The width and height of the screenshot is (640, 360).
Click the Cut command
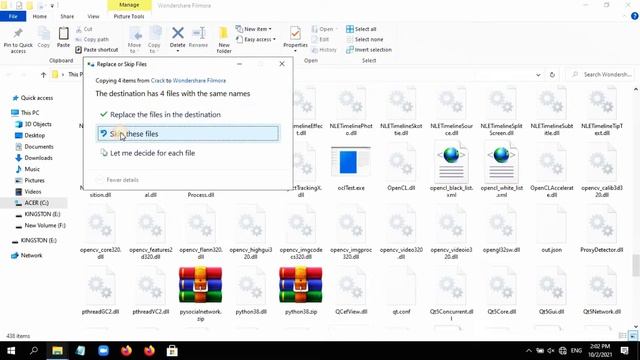84,29
